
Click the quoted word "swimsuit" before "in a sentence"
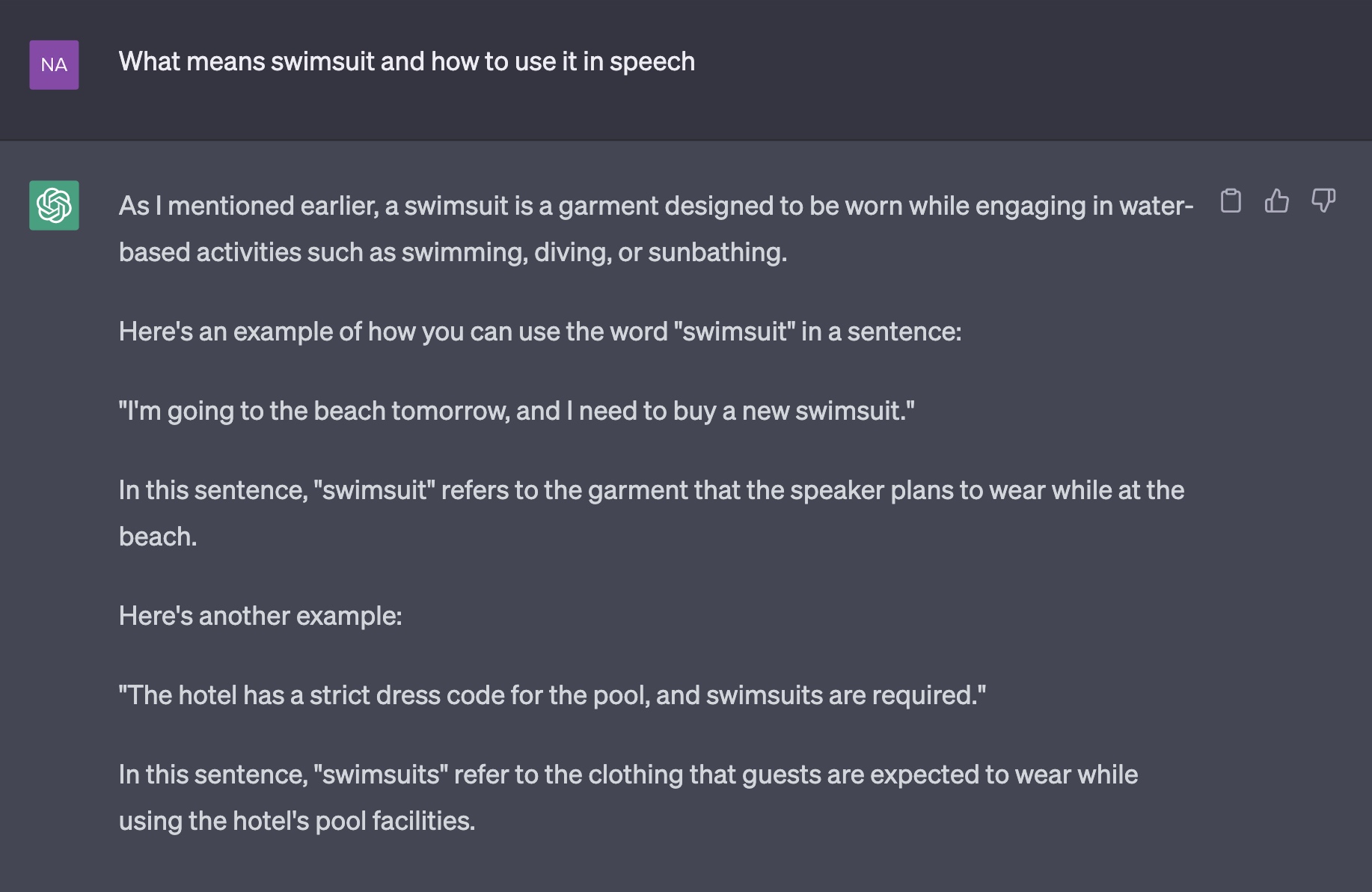[735, 332]
